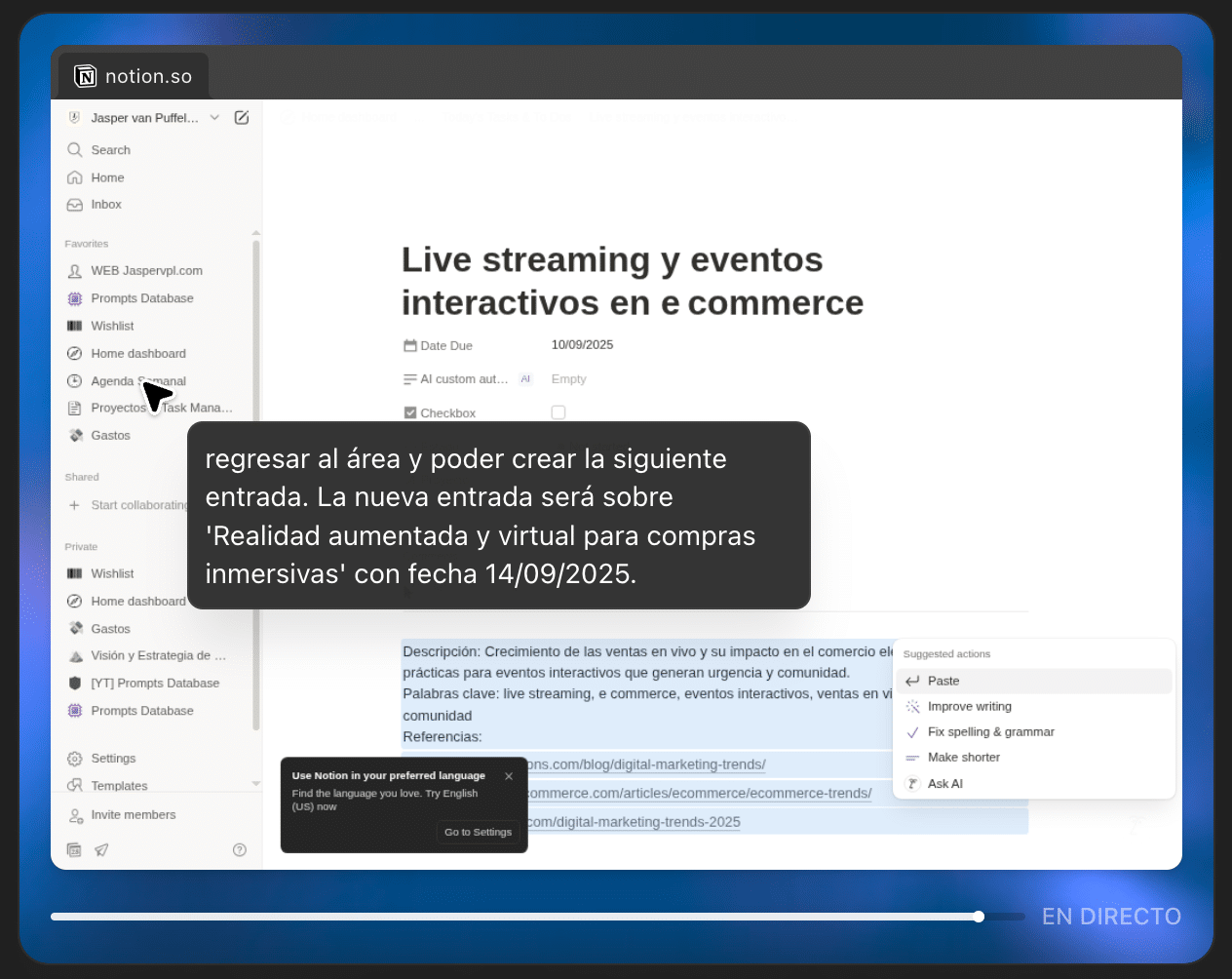The height and width of the screenshot is (979, 1232).
Task: Expand the workspace switcher chevron
Action: 214,118
